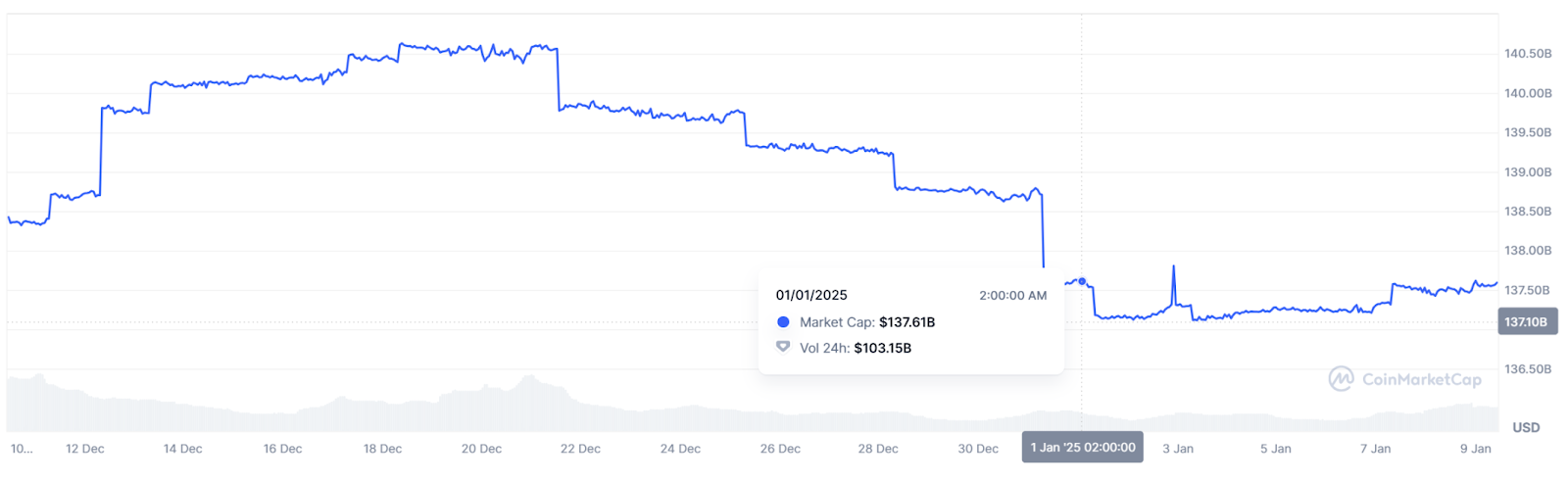Click the 140.50B y-axis value
Screen dimensions: 1568x482
coord(1528,54)
